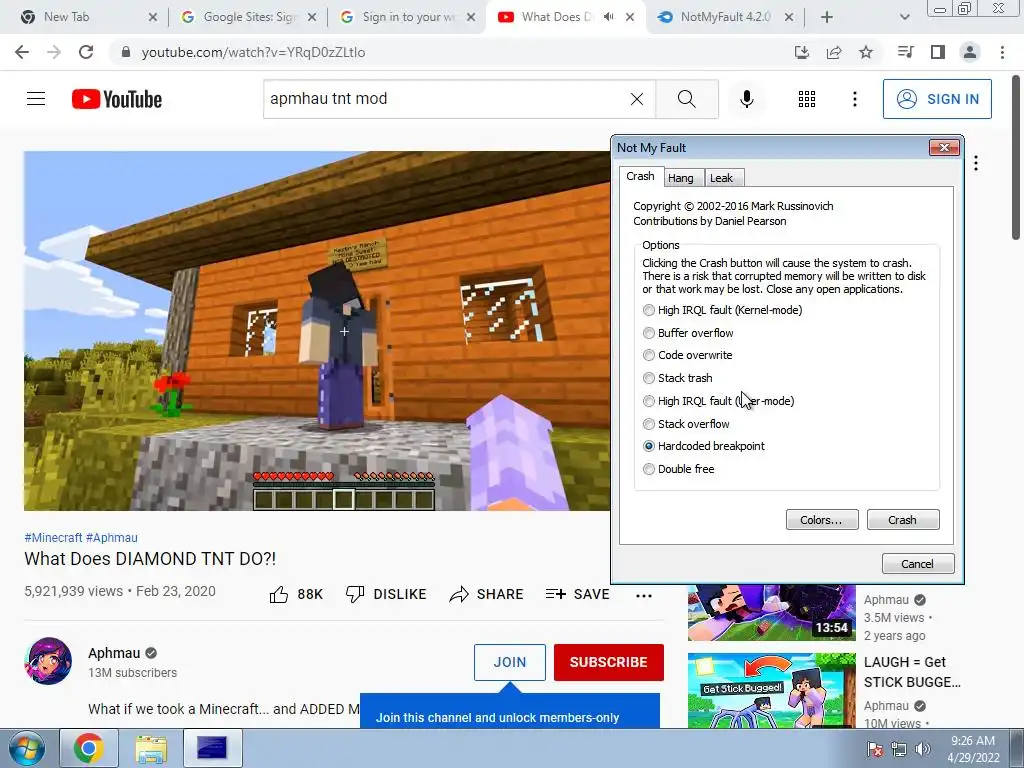The height and width of the screenshot is (768, 1024).
Task: Mute tab via speaker icon on YouTube tab
Action: 609,17
